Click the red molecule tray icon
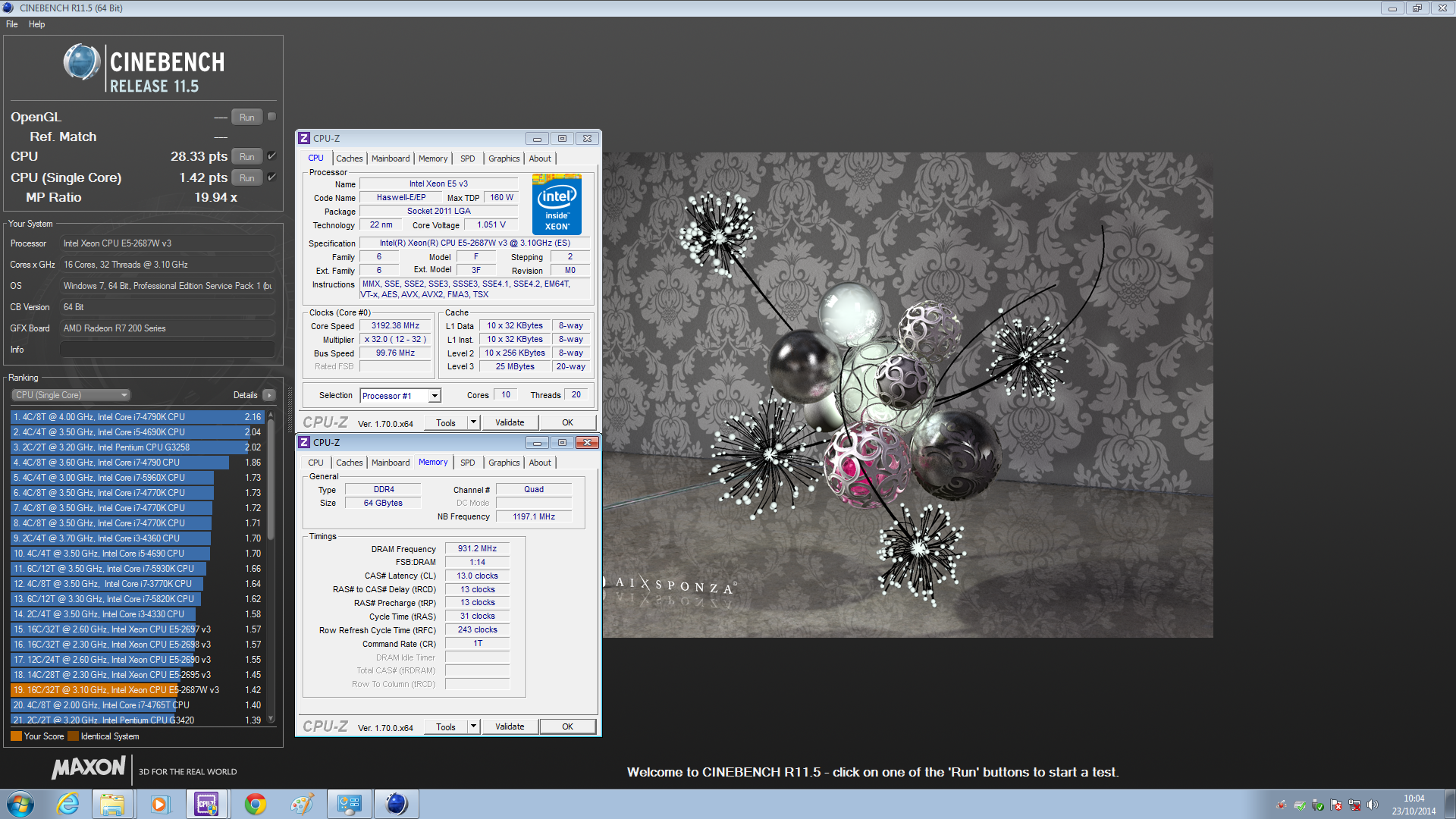The height and width of the screenshot is (819, 1456). click(x=1282, y=805)
